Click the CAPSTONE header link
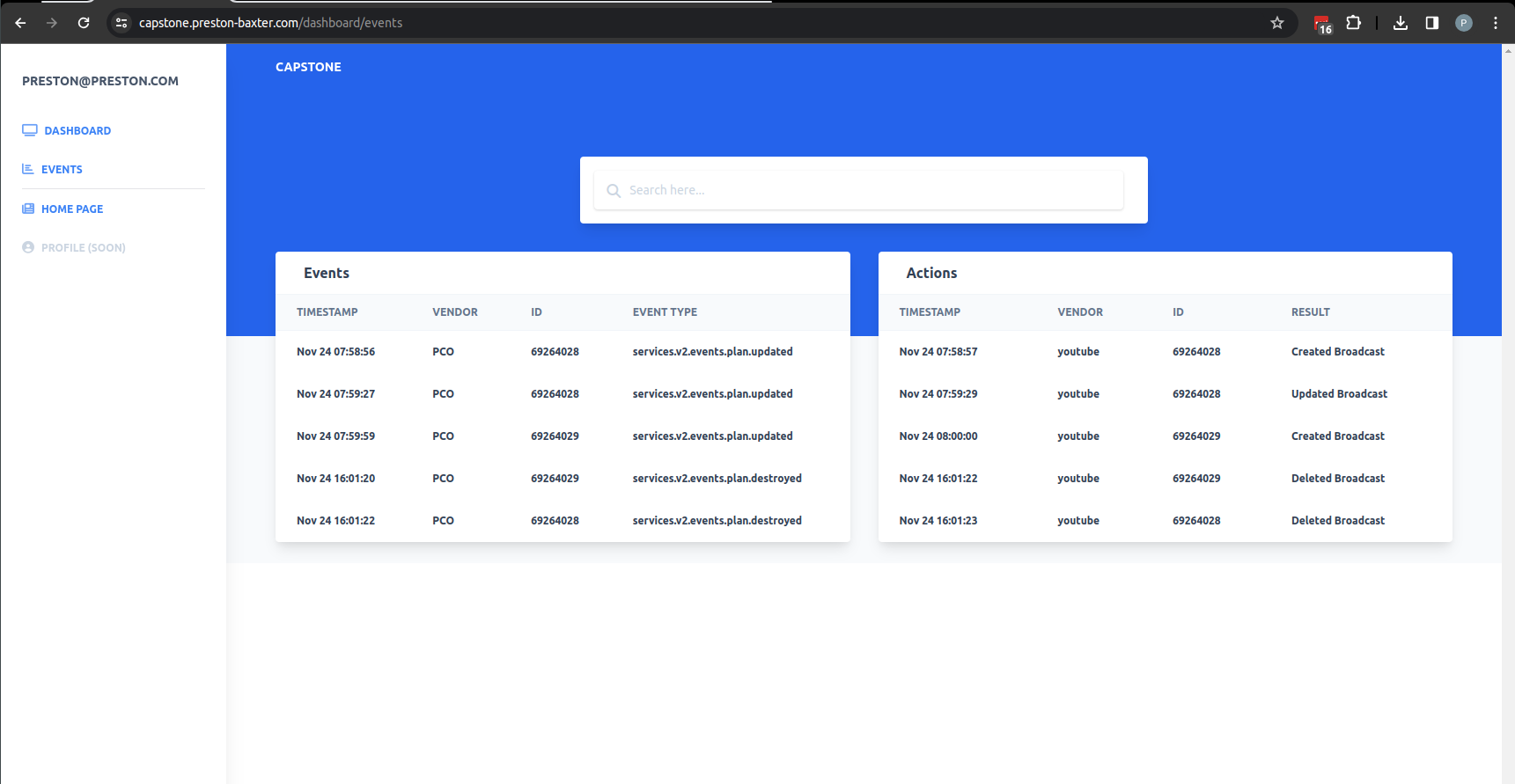This screenshot has height=784, width=1515. [x=308, y=67]
